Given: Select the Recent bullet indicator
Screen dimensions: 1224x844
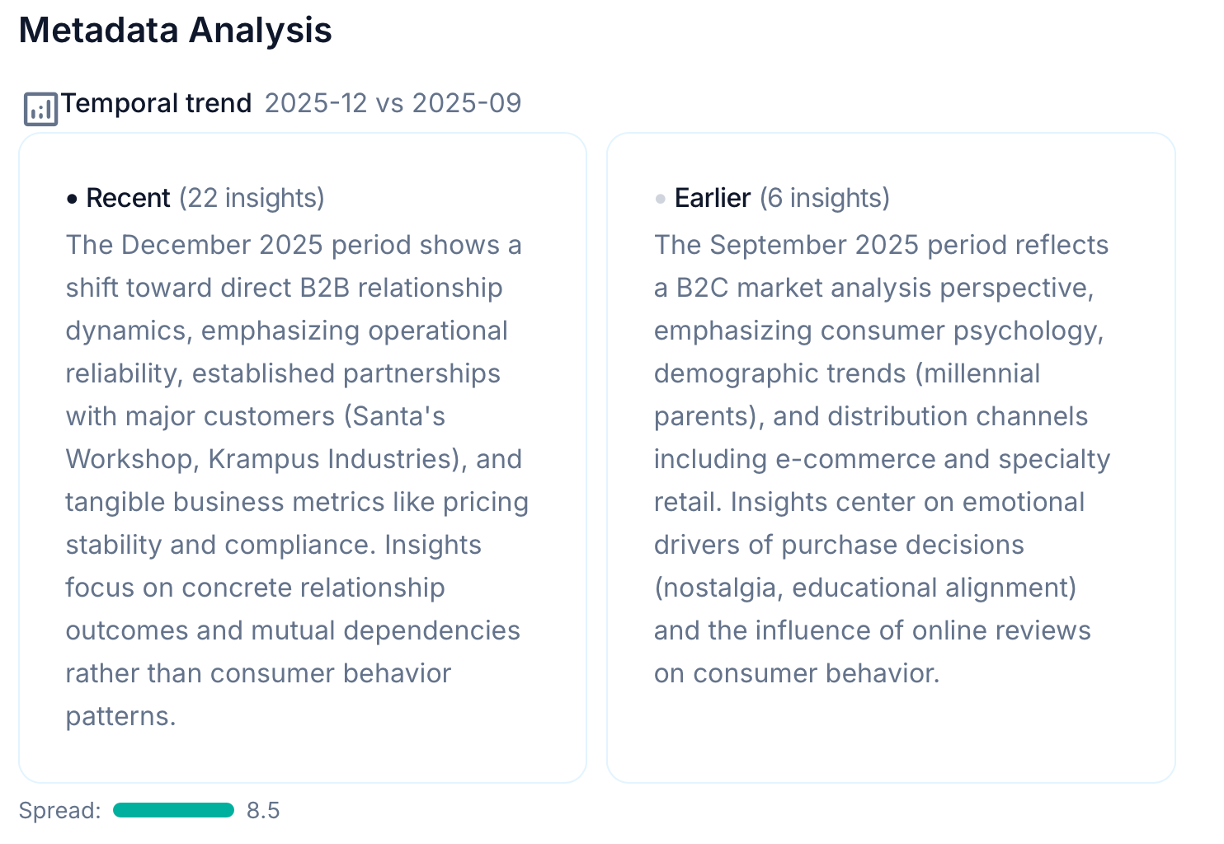Looking at the screenshot, I should point(72,197).
